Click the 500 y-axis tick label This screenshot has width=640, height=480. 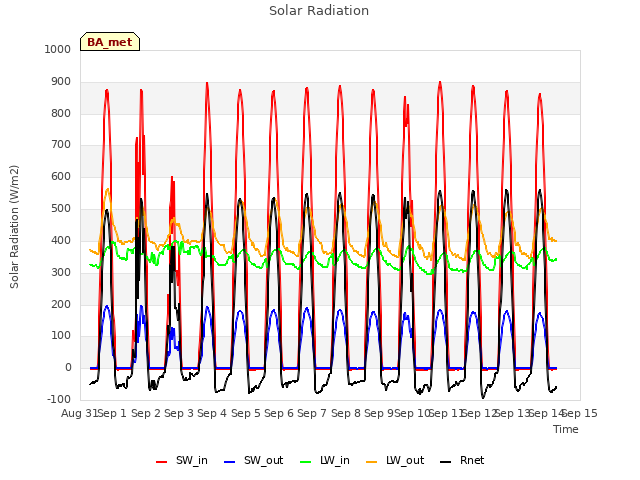pos(61,209)
